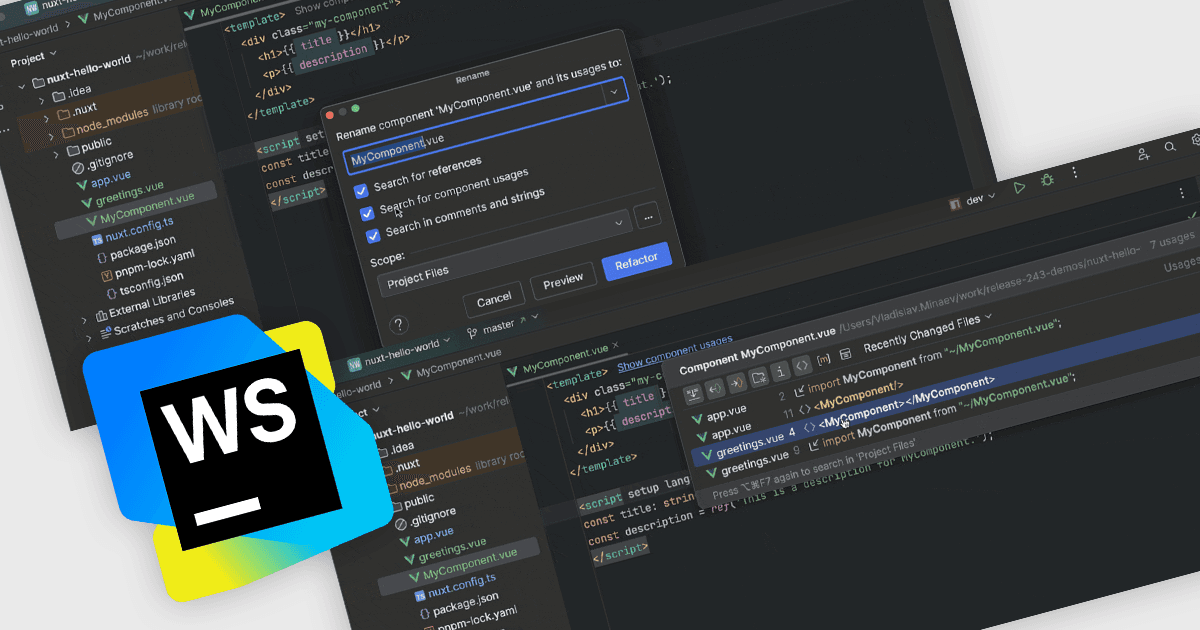1200x630 pixels.
Task: Click the magnifier search icon in toolbar
Action: (x=1169, y=147)
